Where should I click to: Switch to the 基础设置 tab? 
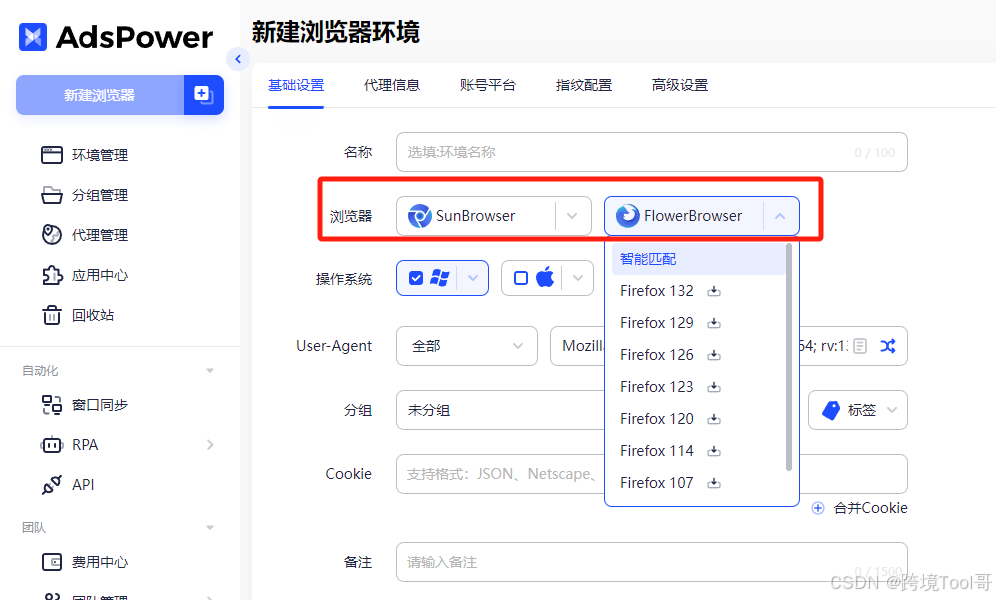296,85
